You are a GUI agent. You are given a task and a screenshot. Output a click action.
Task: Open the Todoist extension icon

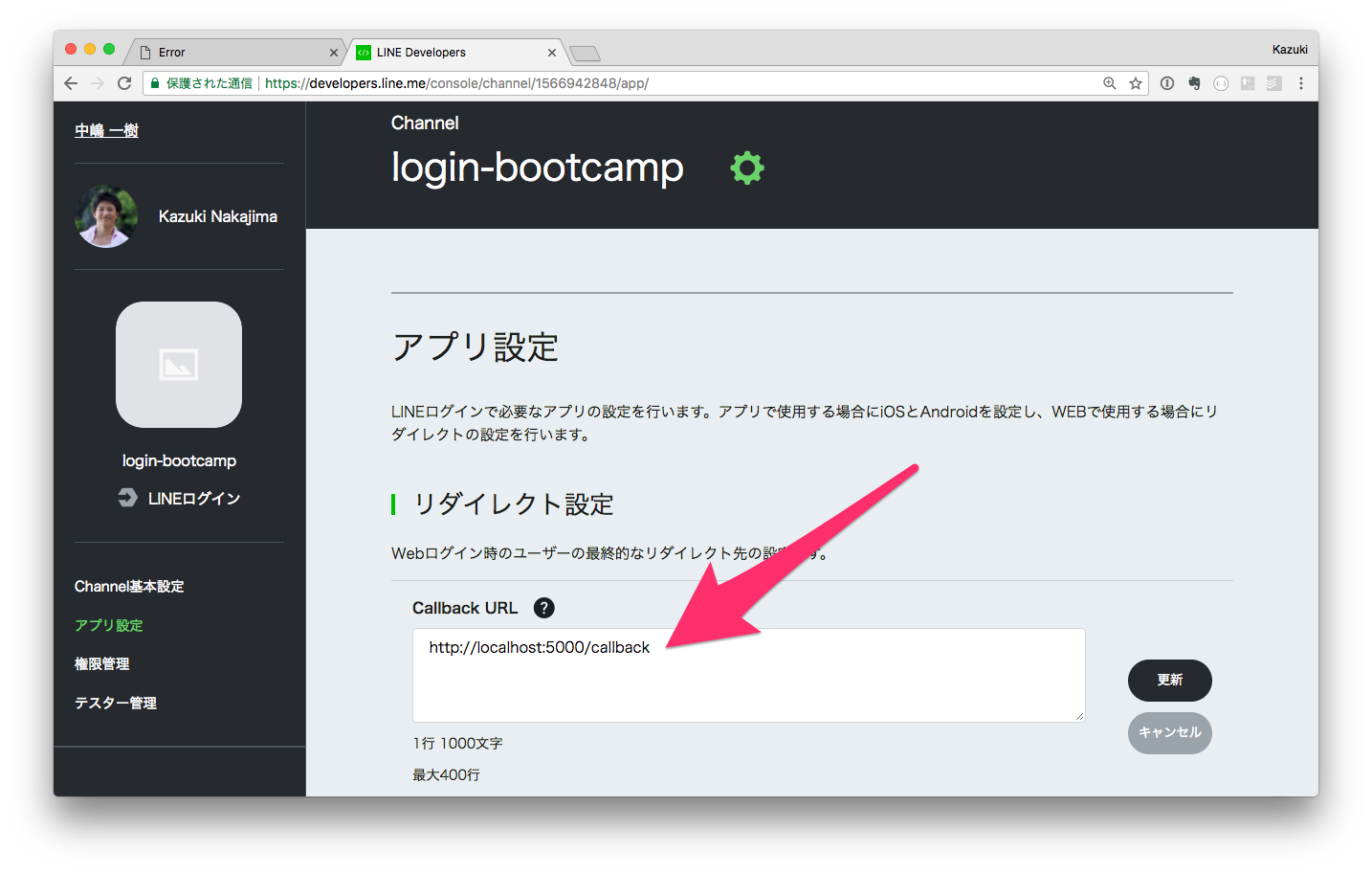[x=1273, y=83]
